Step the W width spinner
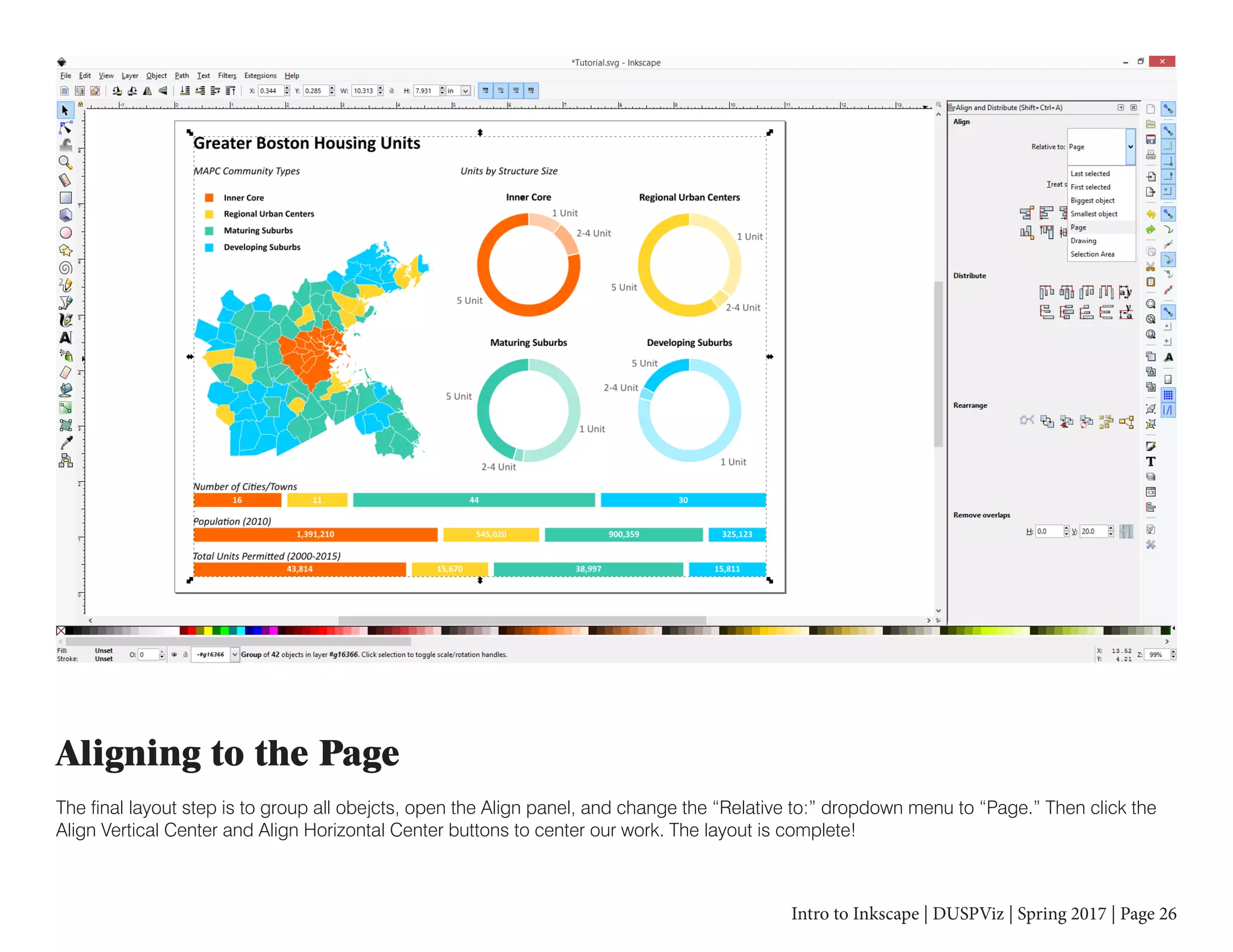Viewport: 1233px width, 952px height. 380,91
